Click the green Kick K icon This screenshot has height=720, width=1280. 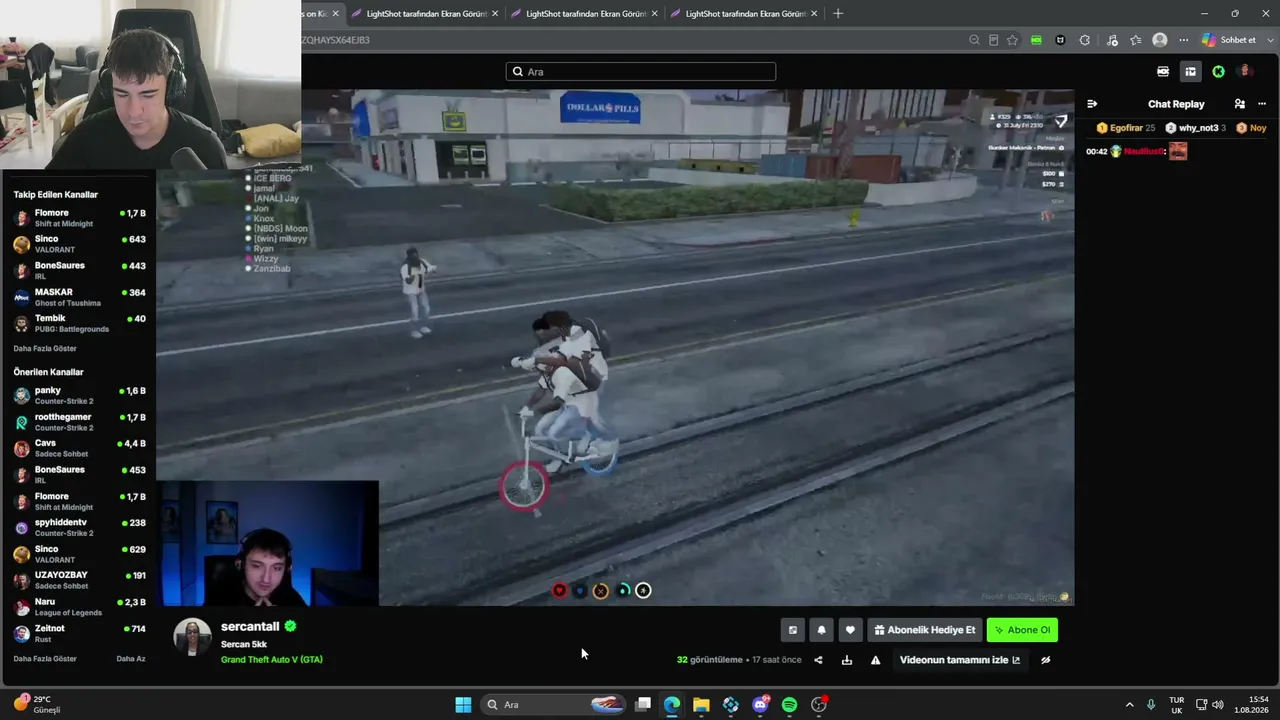coord(1218,72)
